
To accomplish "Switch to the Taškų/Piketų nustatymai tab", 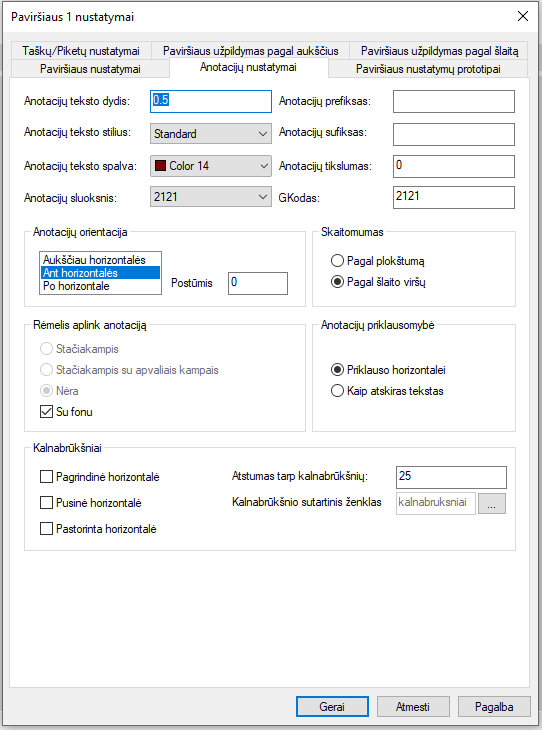I will (81, 51).
